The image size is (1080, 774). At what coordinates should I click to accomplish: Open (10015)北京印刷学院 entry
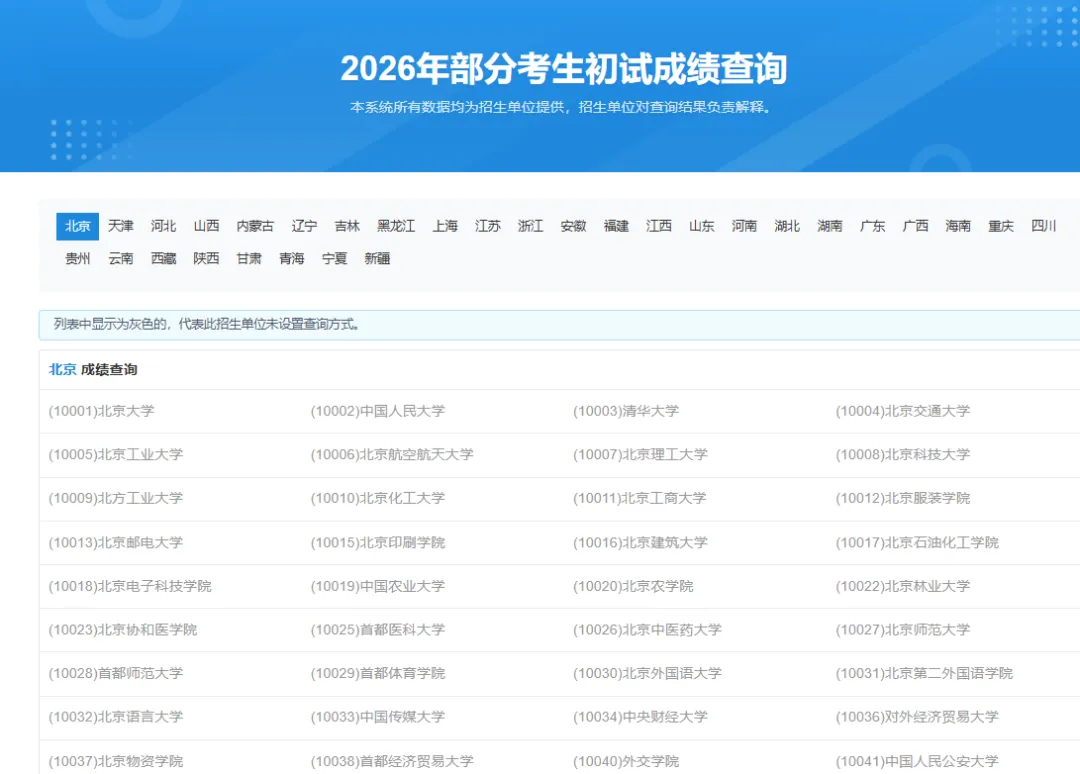tap(377, 543)
